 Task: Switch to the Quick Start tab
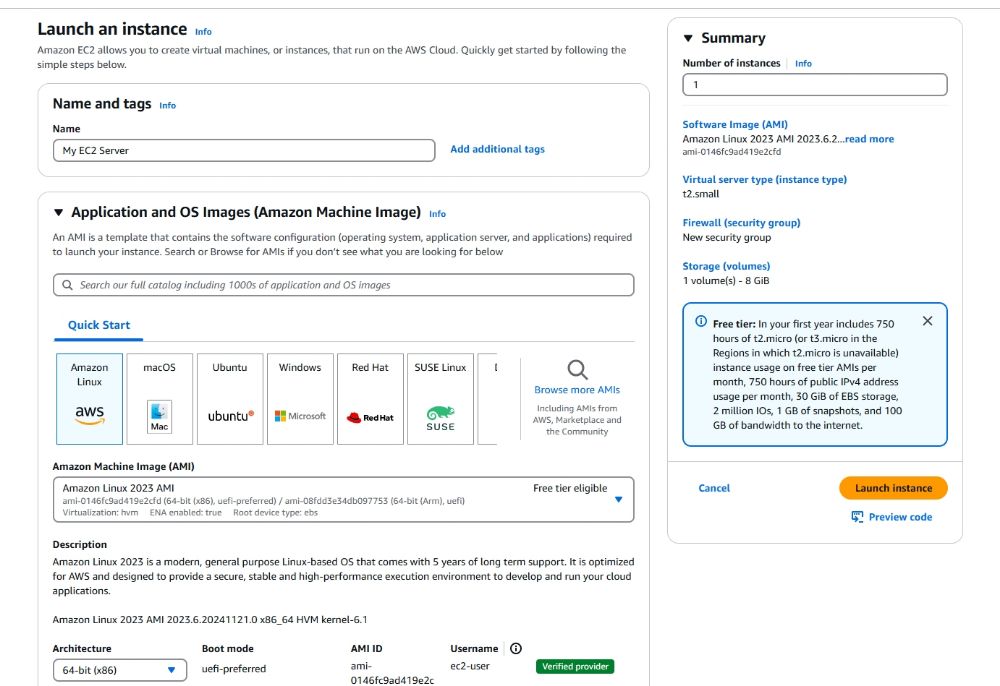[x=99, y=325]
